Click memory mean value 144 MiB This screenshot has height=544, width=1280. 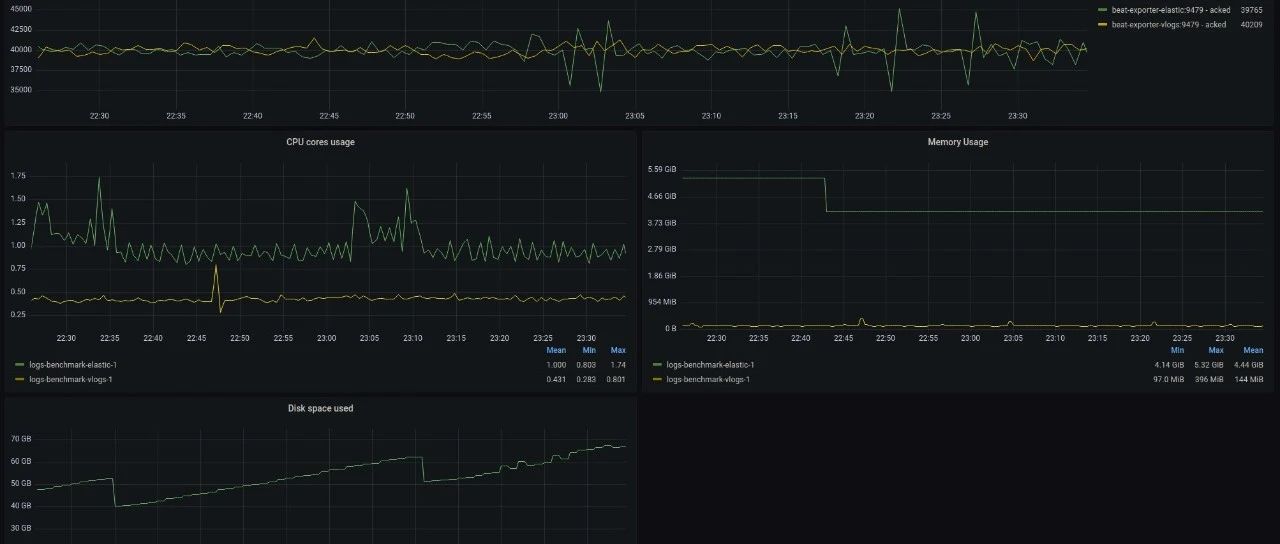coord(1248,379)
